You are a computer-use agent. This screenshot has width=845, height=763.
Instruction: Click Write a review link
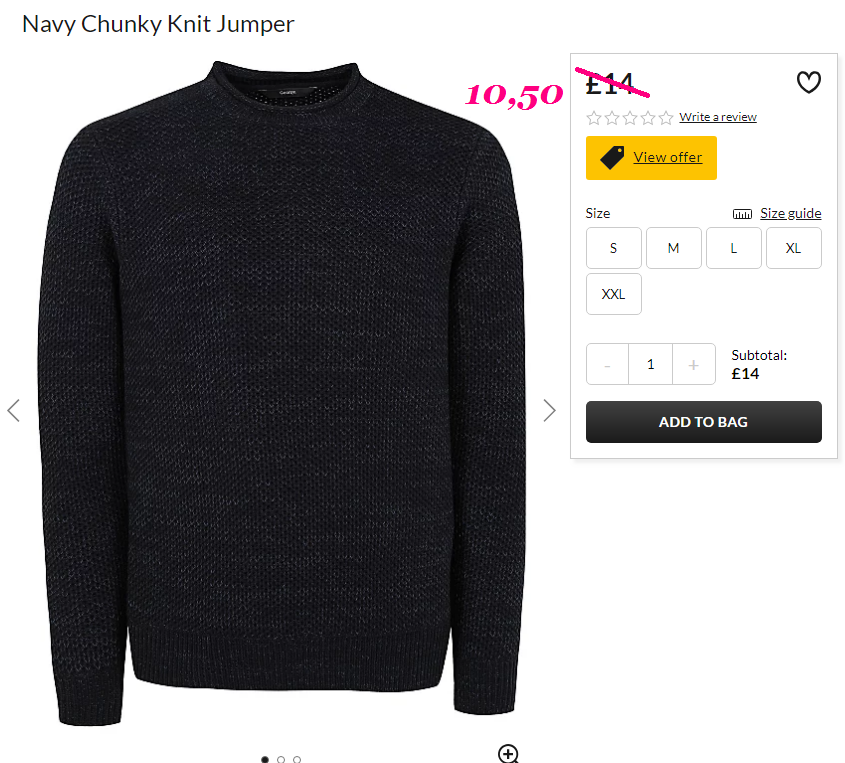pos(718,117)
